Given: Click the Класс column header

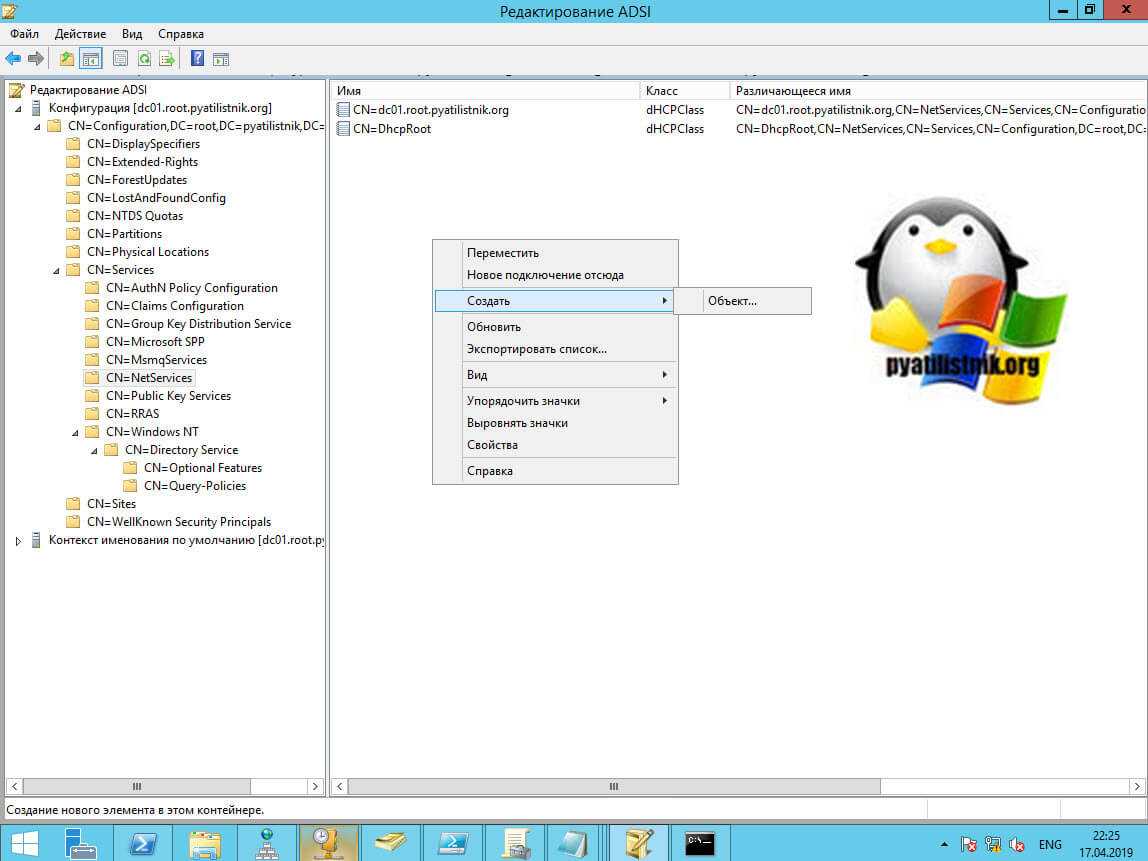Looking at the screenshot, I should point(662,91).
